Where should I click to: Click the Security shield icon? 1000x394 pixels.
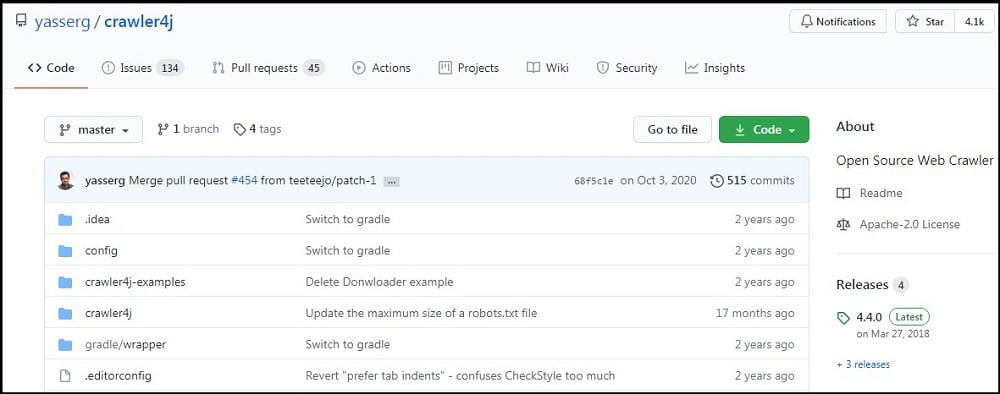(603, 68)
